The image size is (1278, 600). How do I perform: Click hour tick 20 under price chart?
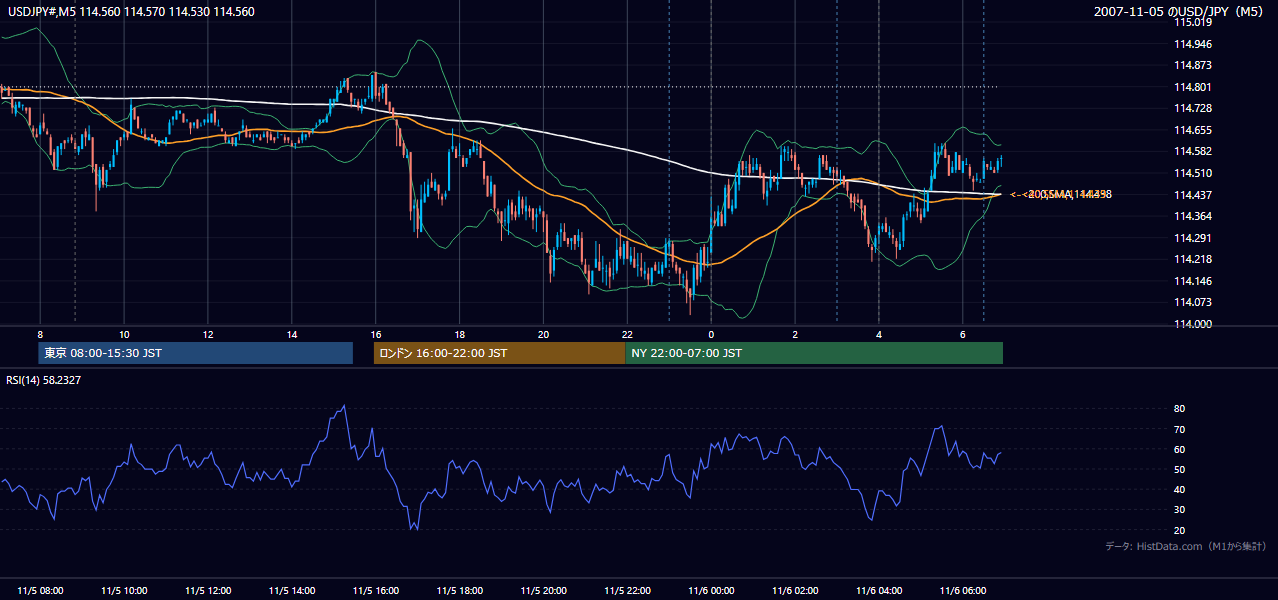tap(543, 334)
